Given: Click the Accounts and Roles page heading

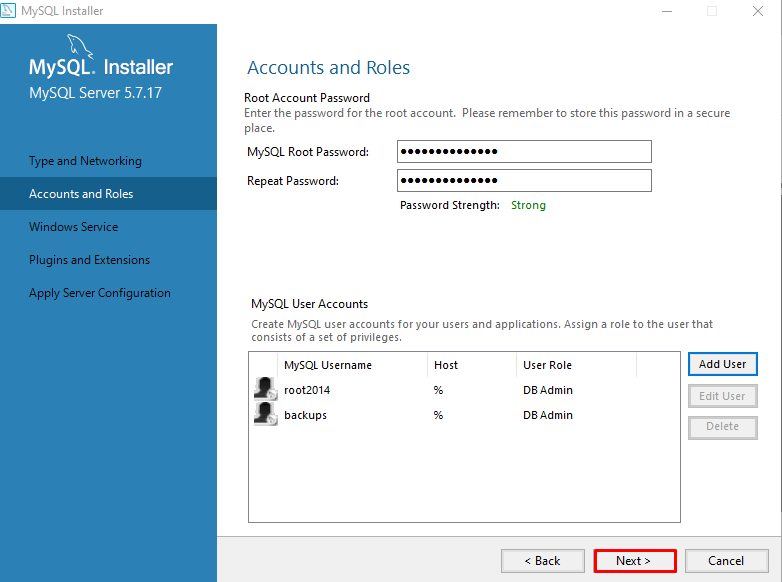Looking at the screenshot, I should [x=329, y=67].
